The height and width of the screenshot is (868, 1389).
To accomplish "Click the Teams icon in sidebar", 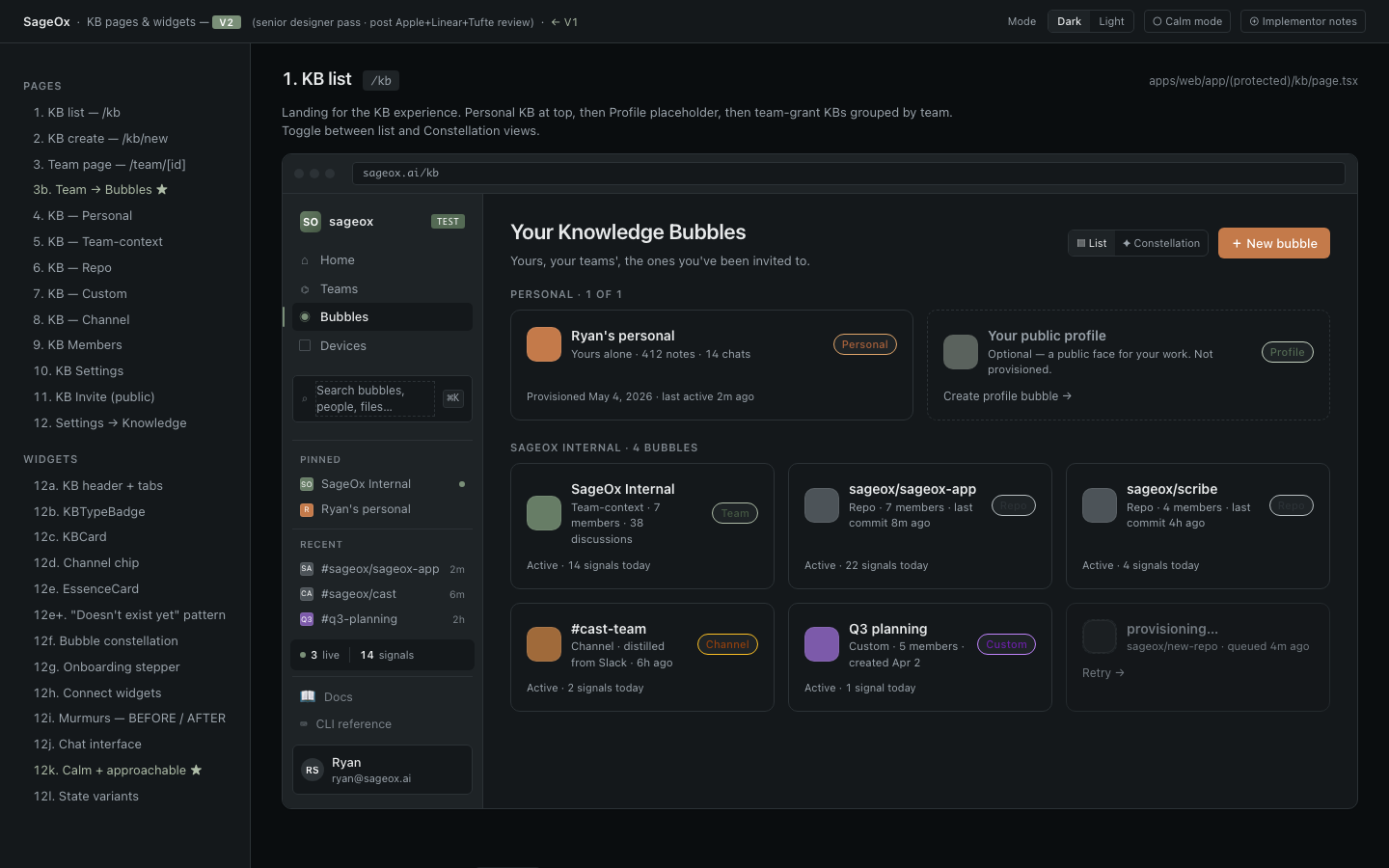I will [x=305, y=289].
